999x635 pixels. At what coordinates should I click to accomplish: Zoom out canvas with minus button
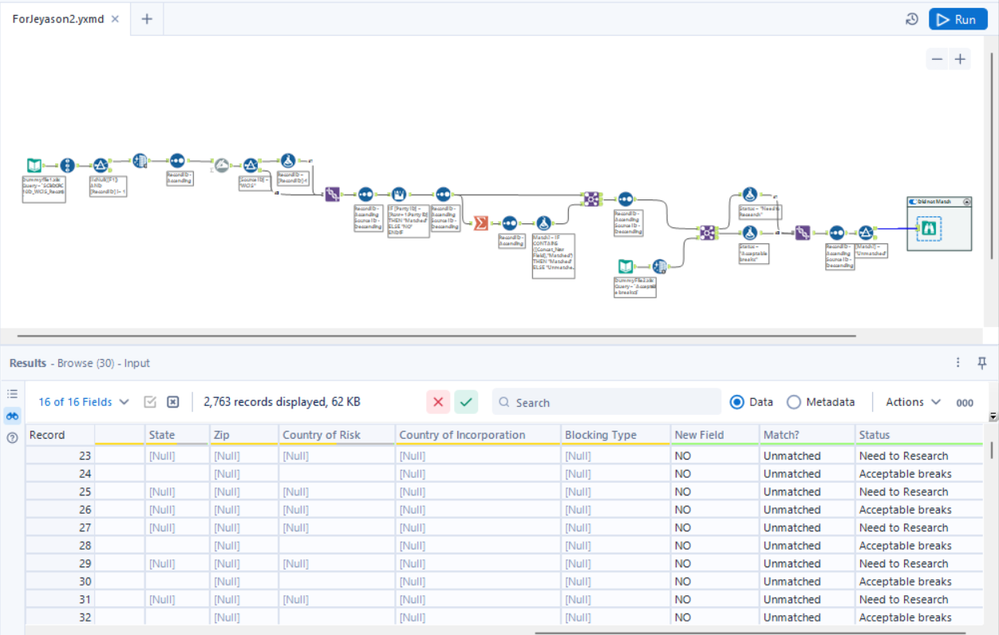click(x=937, y=59)
